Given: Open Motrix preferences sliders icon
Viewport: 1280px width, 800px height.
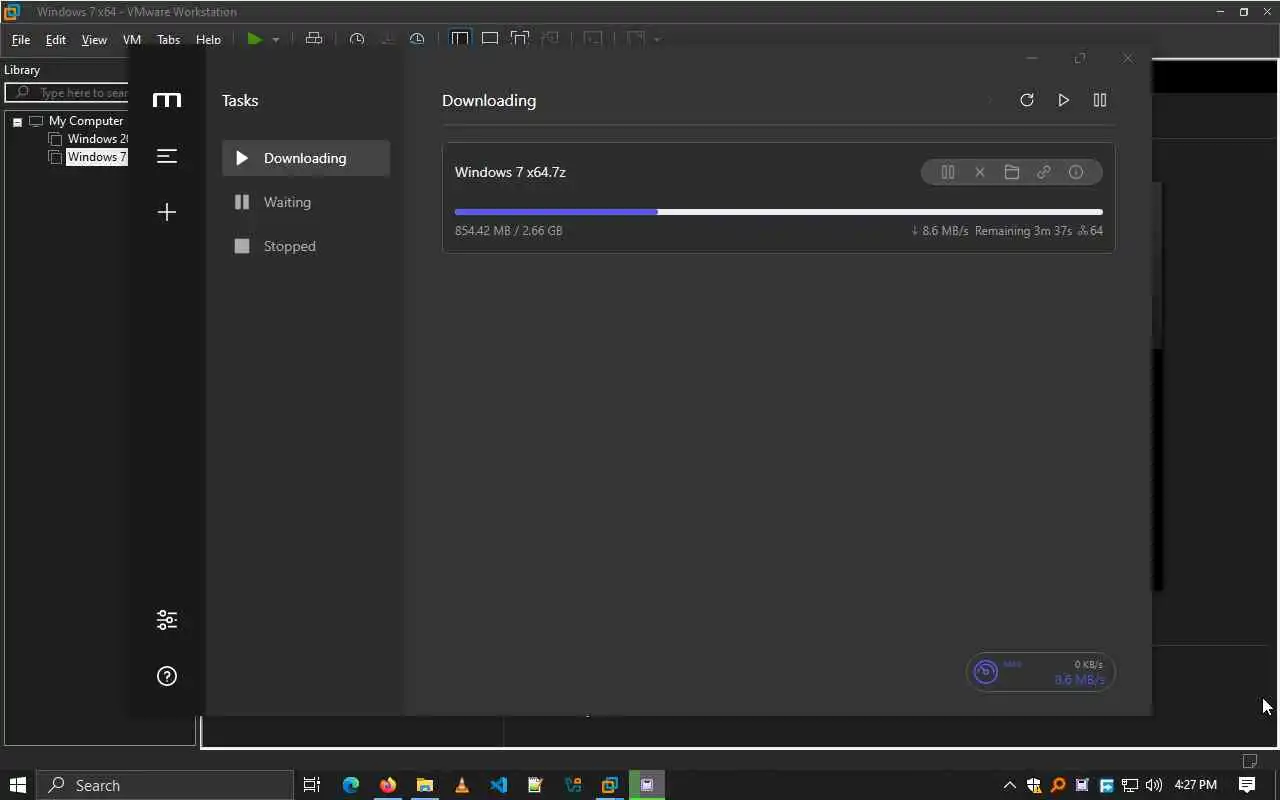Looking at the screenshot, I should pyautogui.click(x=167, y=620).
